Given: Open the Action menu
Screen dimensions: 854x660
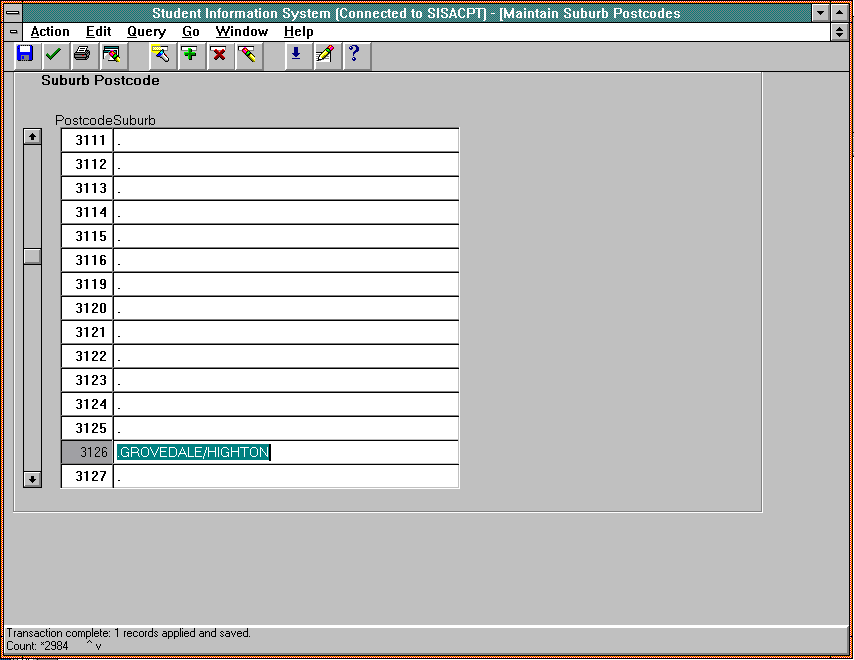Looking at the screenshot, I should 50,32.
